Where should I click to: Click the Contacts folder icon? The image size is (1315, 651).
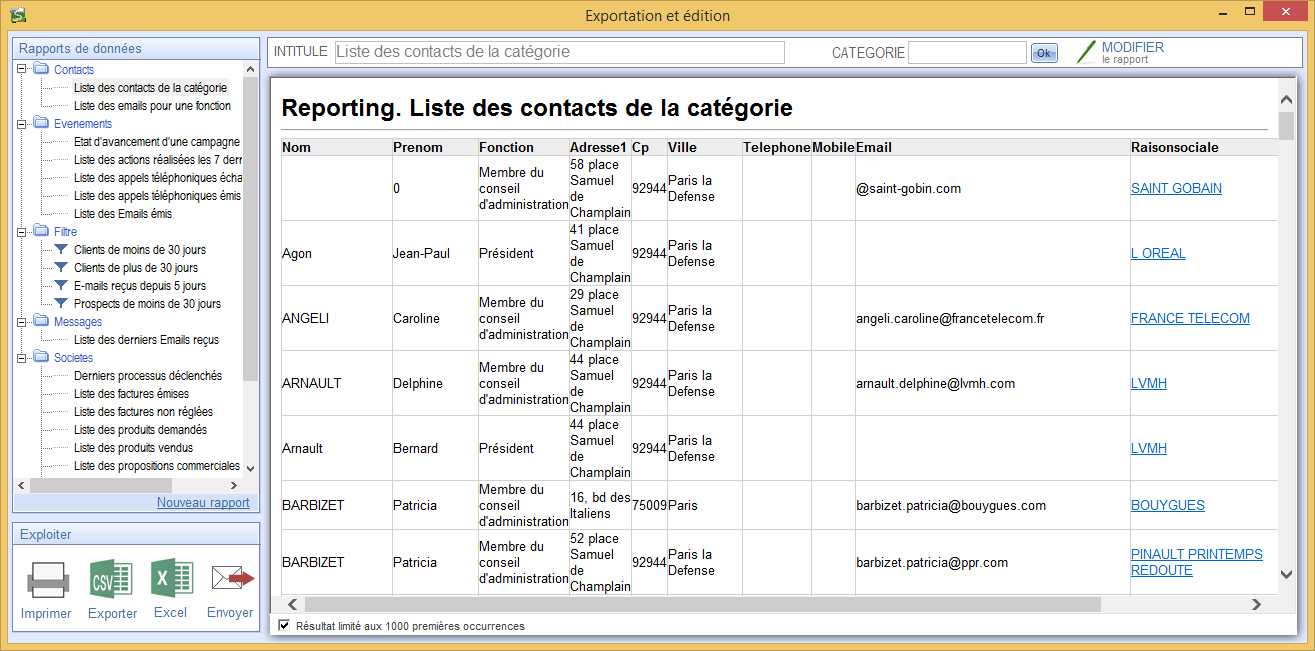[41, 69]
